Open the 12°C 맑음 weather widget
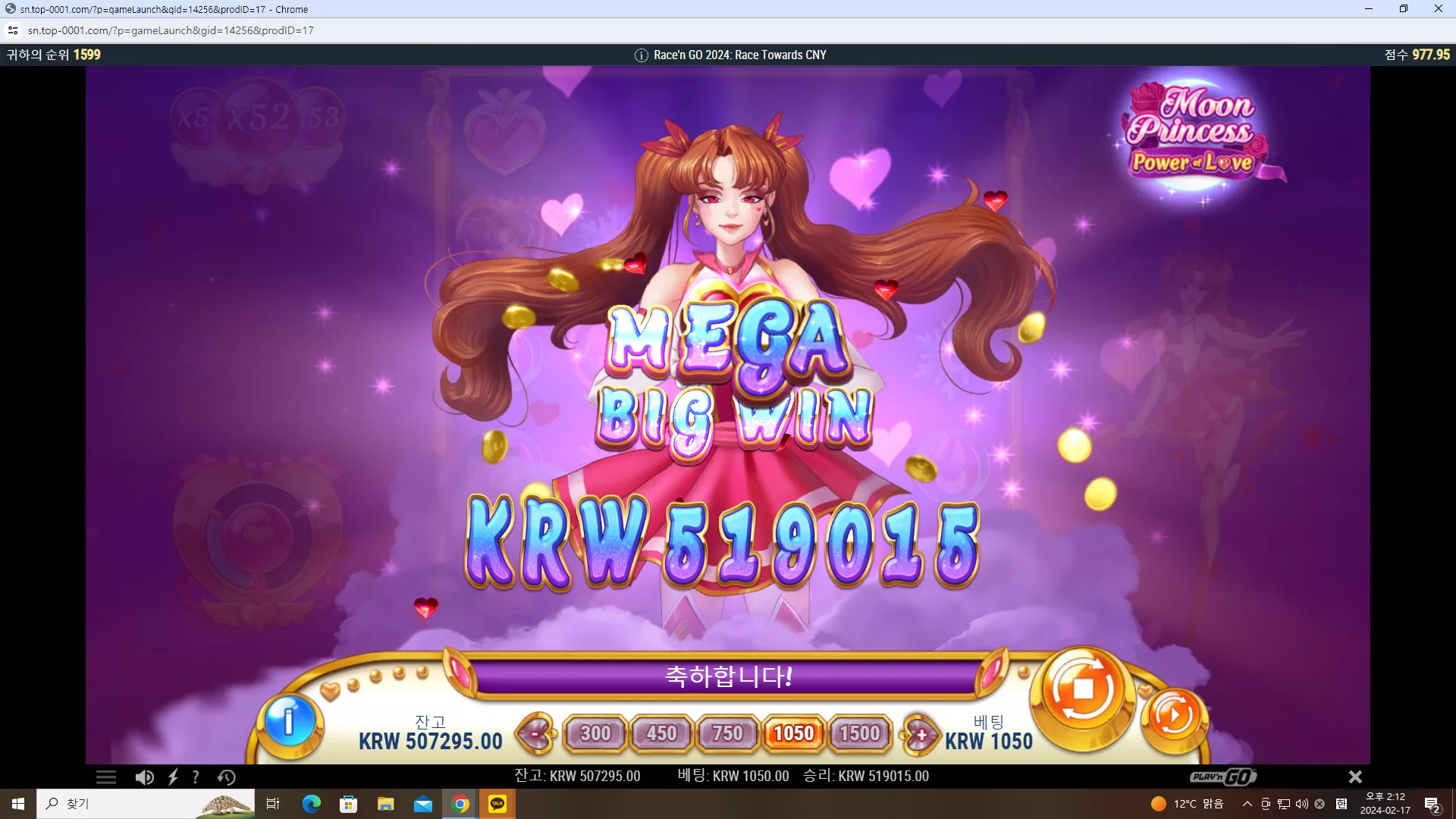This screenshot has height=819, width=1456. (1187, 804)
